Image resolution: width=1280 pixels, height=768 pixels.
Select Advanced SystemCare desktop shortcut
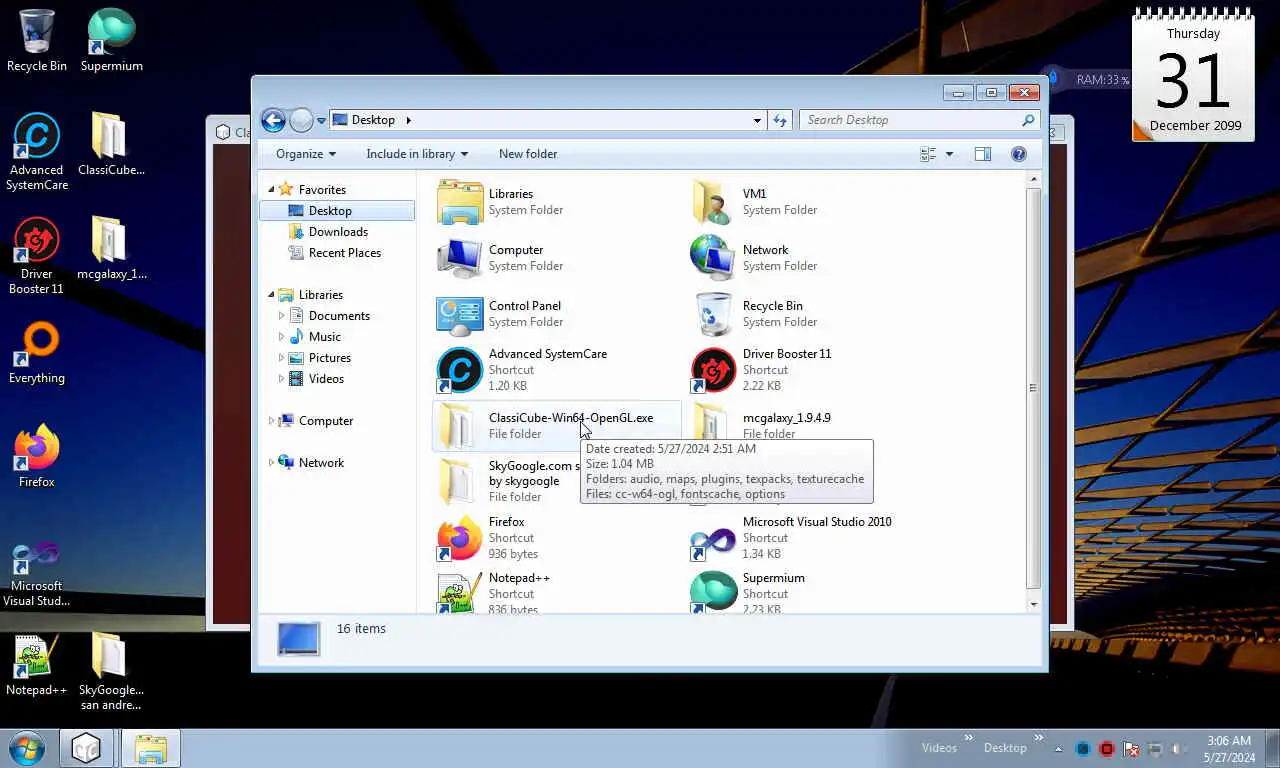click(x=37, y=151)
